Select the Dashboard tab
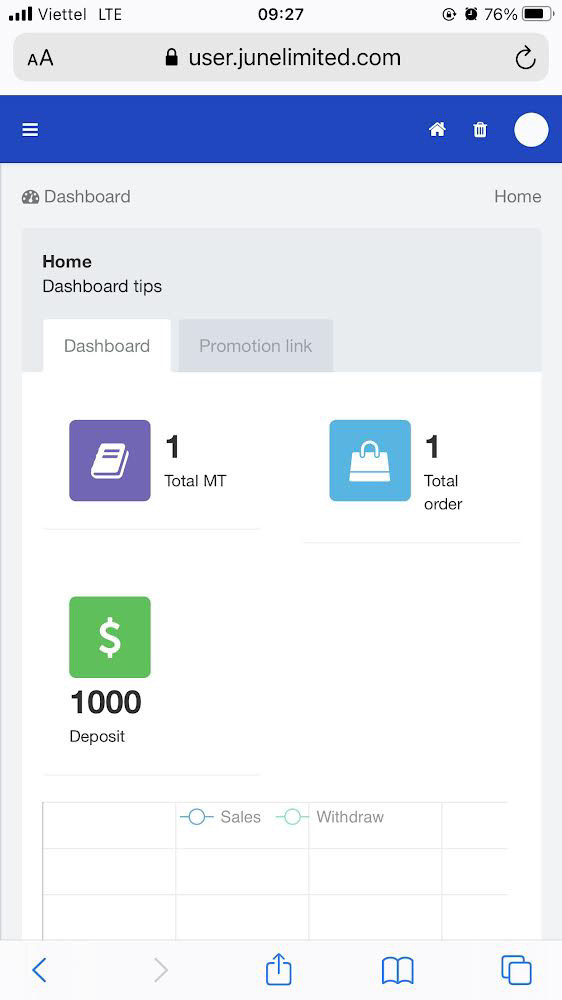Screen dimensions: 562x1000 coord(107,346)
